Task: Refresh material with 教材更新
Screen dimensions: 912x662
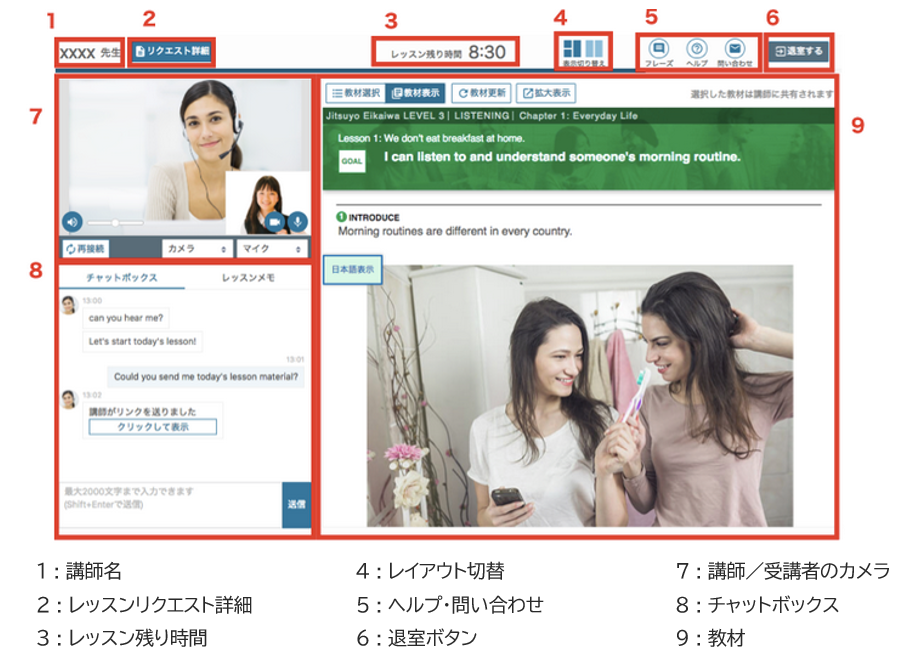Action: click(481, 93)
